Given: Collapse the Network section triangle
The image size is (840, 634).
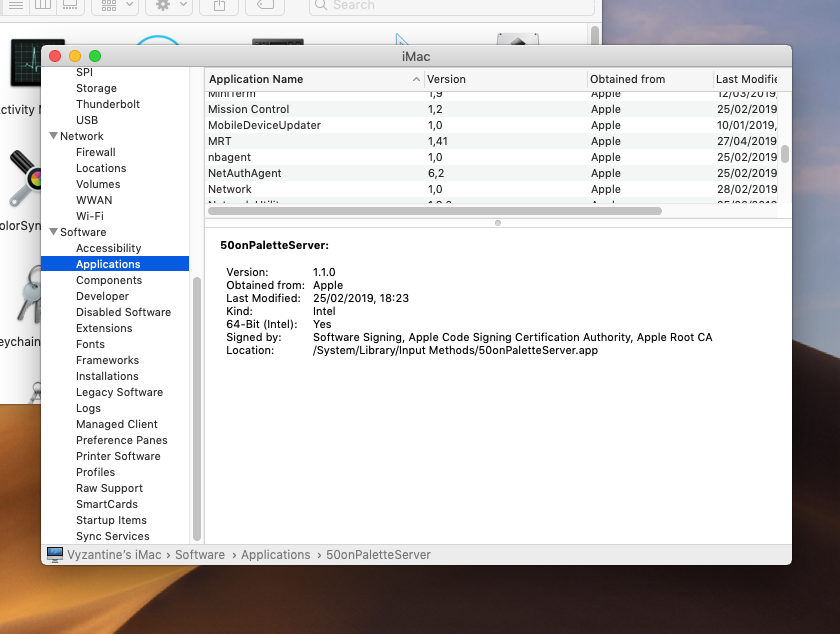Looking at the screenshot, I should coord(54,136).
